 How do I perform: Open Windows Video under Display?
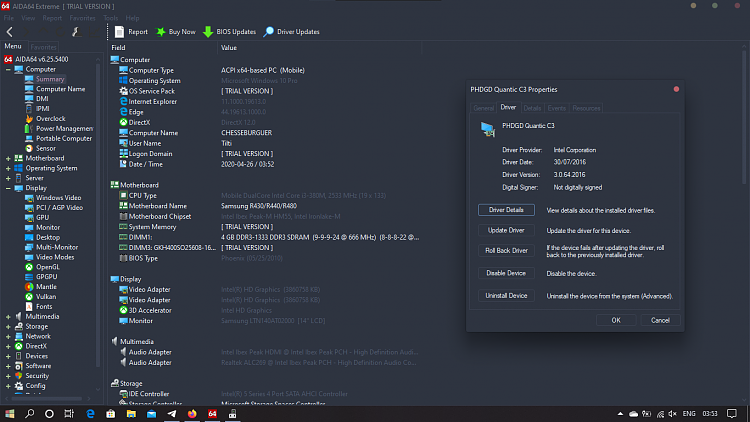[x=58, y=198]
